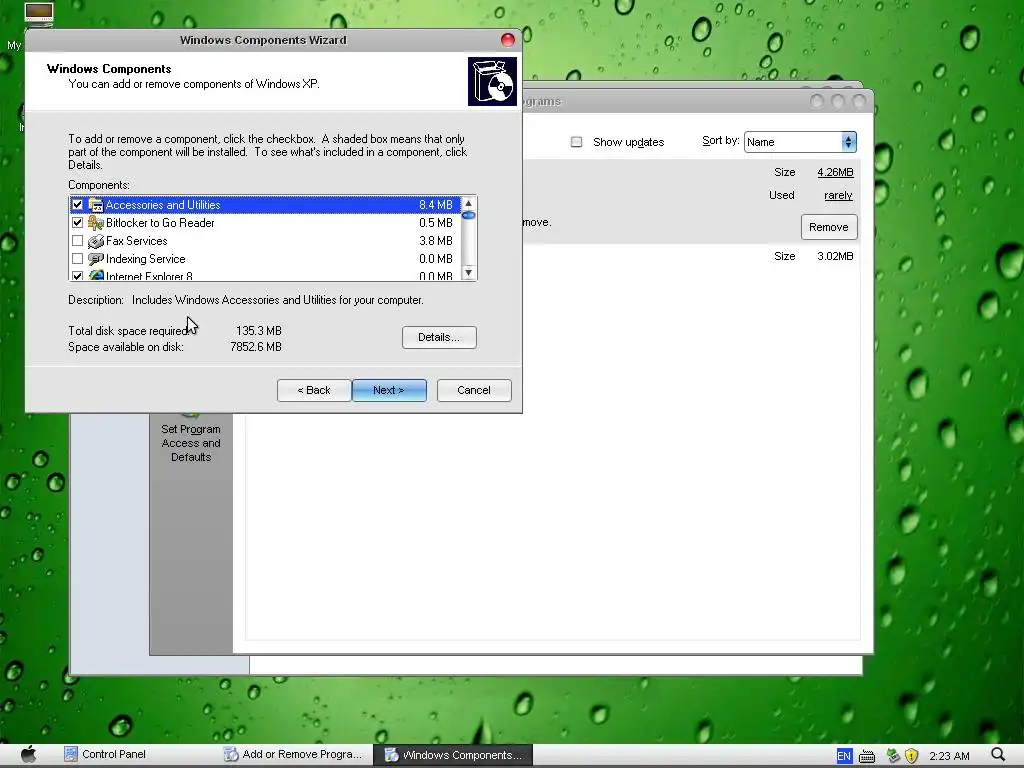
Task: Click the wizard setup CD box icon
Action: [492, 82]
